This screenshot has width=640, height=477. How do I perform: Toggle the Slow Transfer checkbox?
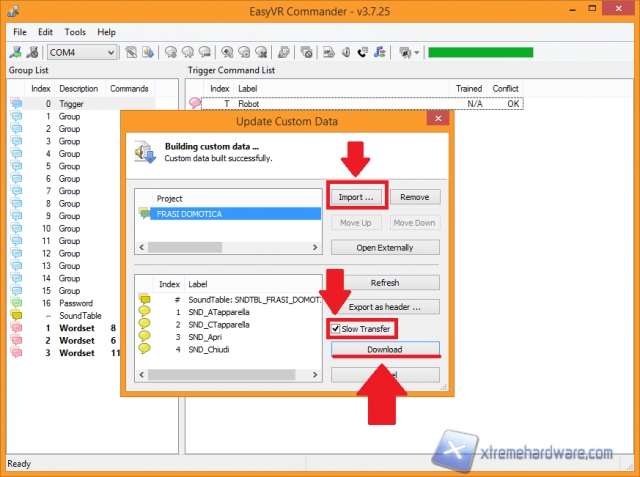(x=337, y=328)
